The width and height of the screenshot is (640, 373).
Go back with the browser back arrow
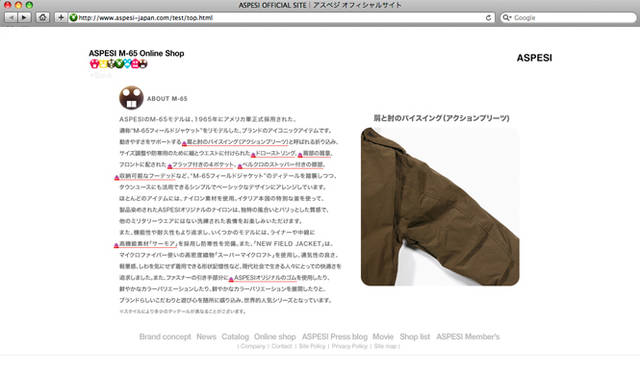11,18
